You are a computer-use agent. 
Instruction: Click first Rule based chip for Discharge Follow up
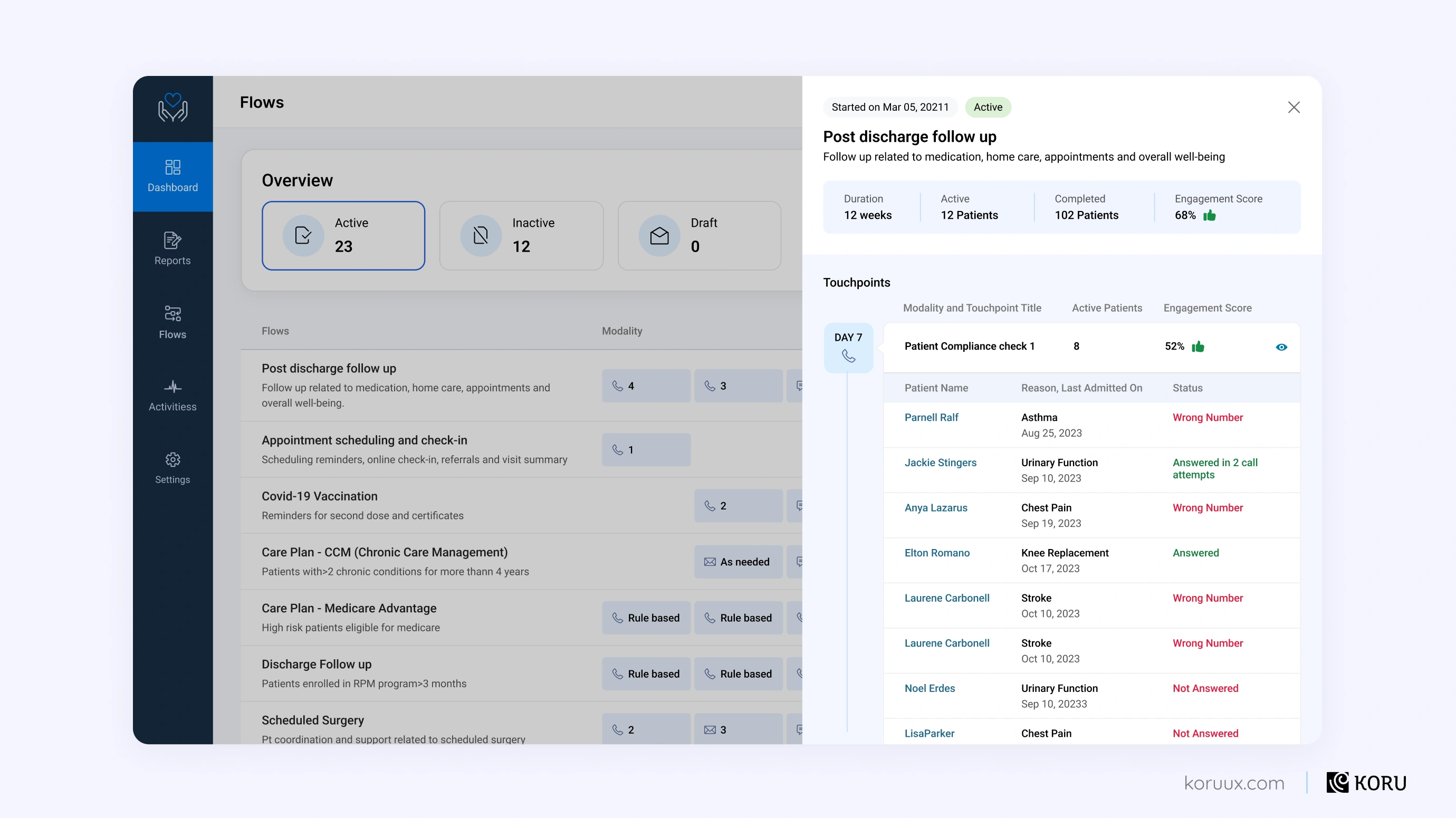tap(646, 674)
